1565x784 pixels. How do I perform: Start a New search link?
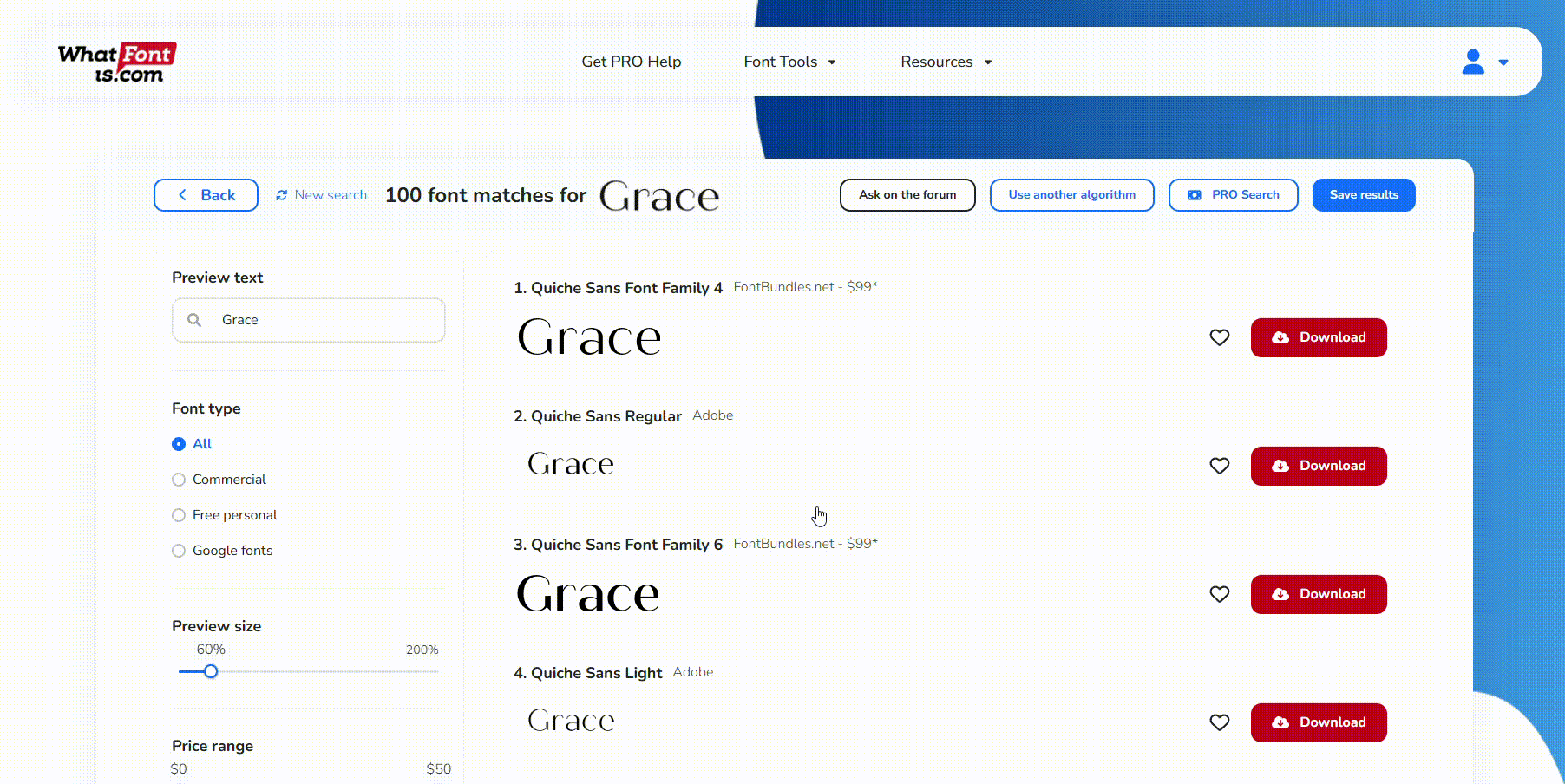click(x=331, y=195)
